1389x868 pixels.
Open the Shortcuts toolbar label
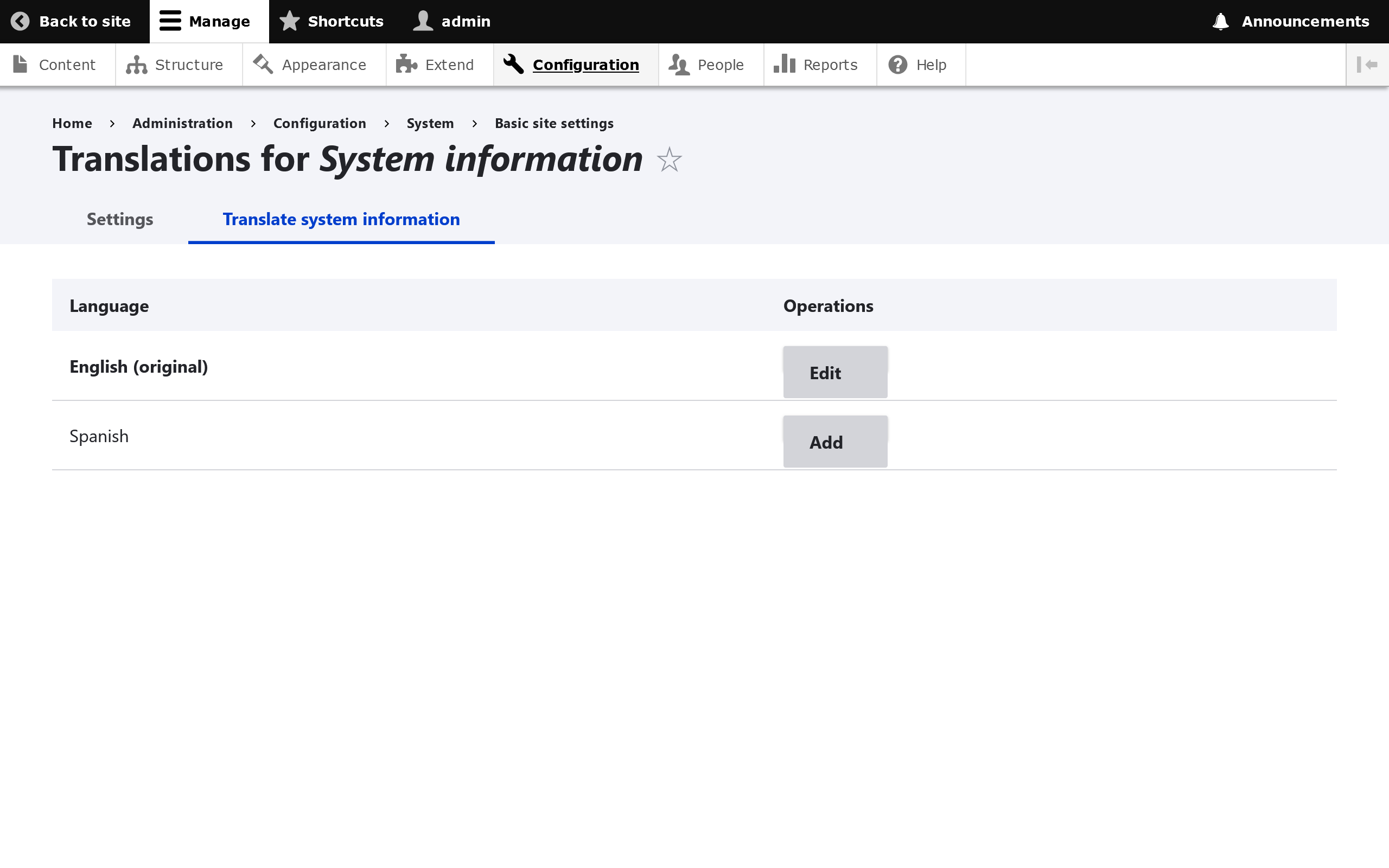pos(346,21)
